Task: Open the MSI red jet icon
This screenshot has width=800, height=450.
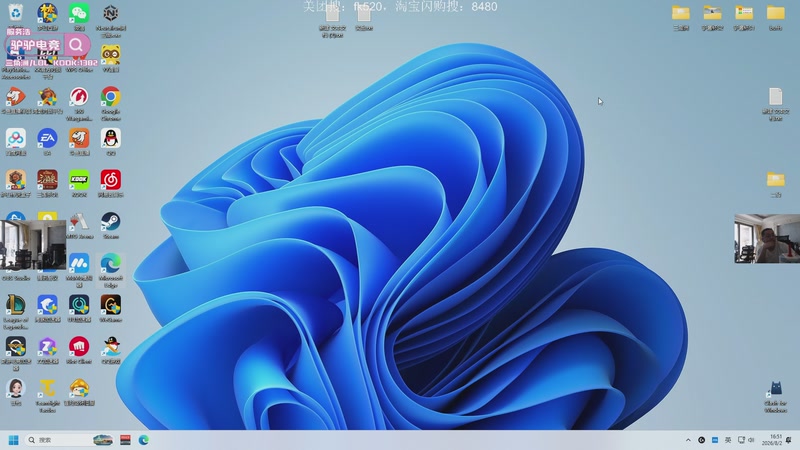Action: (79, 221)
